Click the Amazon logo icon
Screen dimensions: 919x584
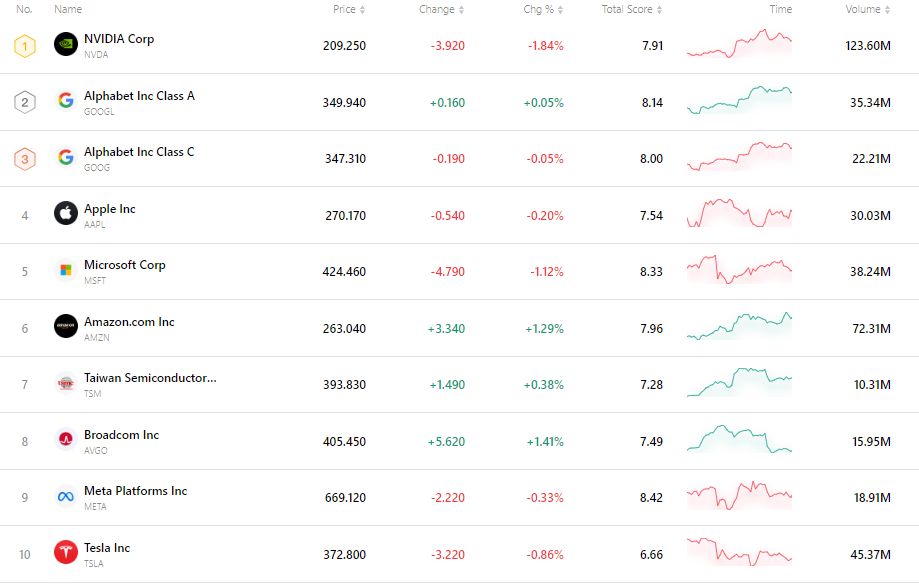[x=65, y=325]
